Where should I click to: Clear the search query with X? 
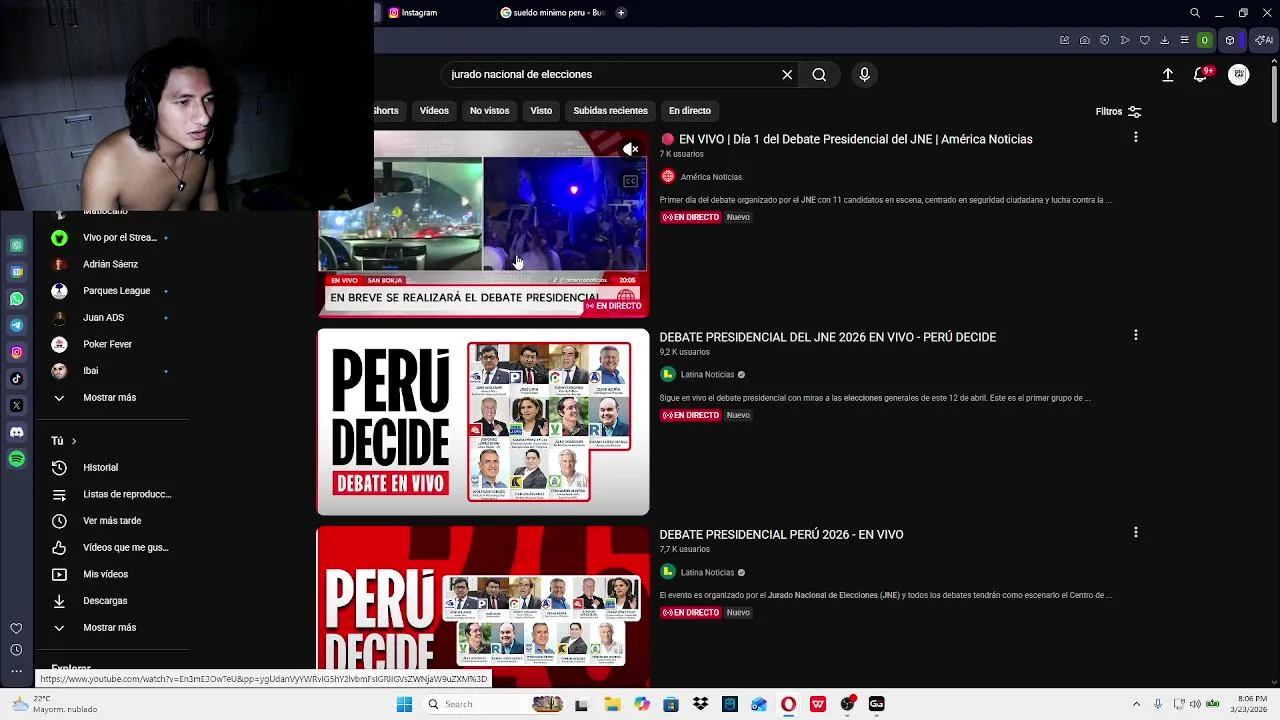click(787, 74)
